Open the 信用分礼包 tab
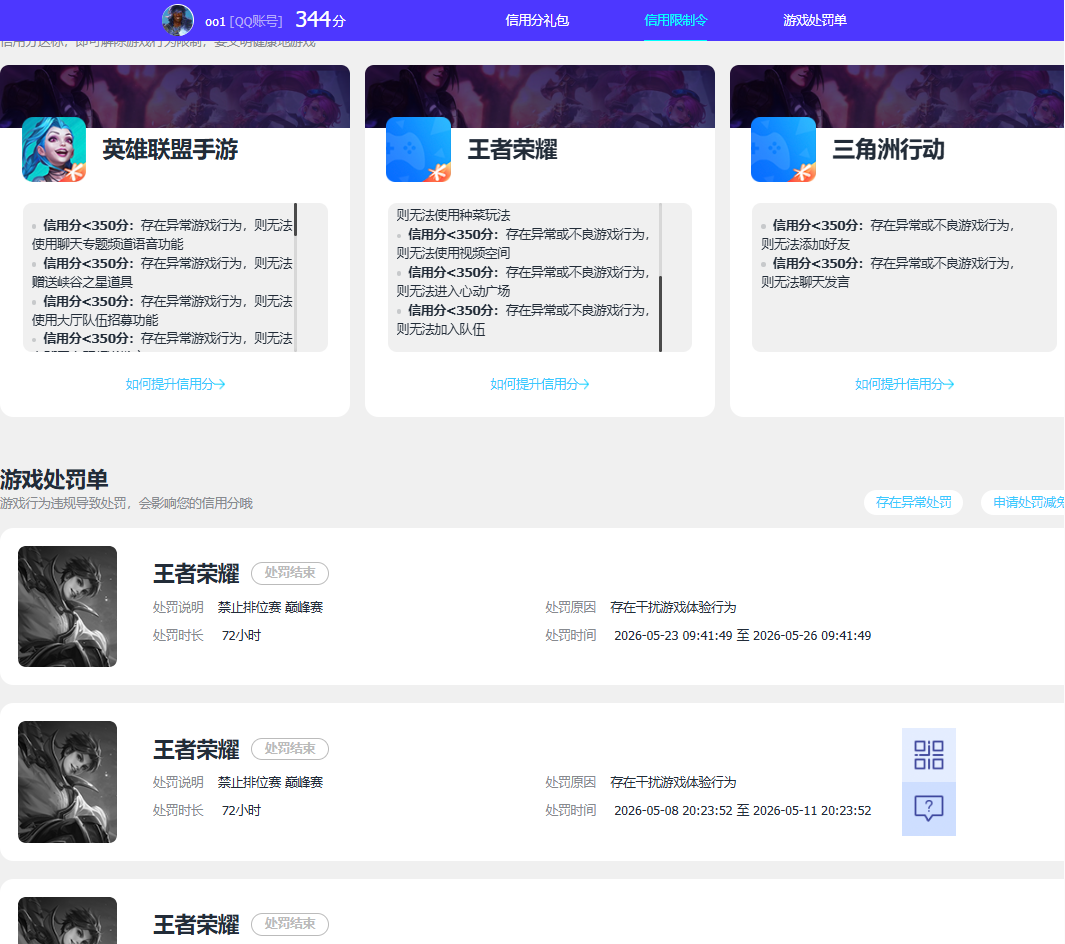The height and width of the screenshot is (944, 1065). [x=537, y=20]
